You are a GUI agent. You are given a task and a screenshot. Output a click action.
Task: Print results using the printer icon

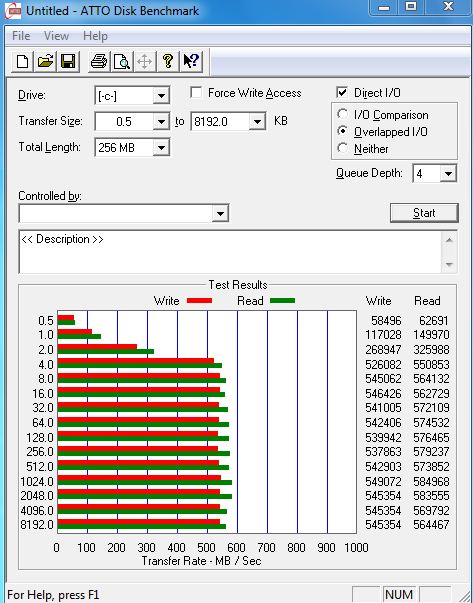pos(99,62)
